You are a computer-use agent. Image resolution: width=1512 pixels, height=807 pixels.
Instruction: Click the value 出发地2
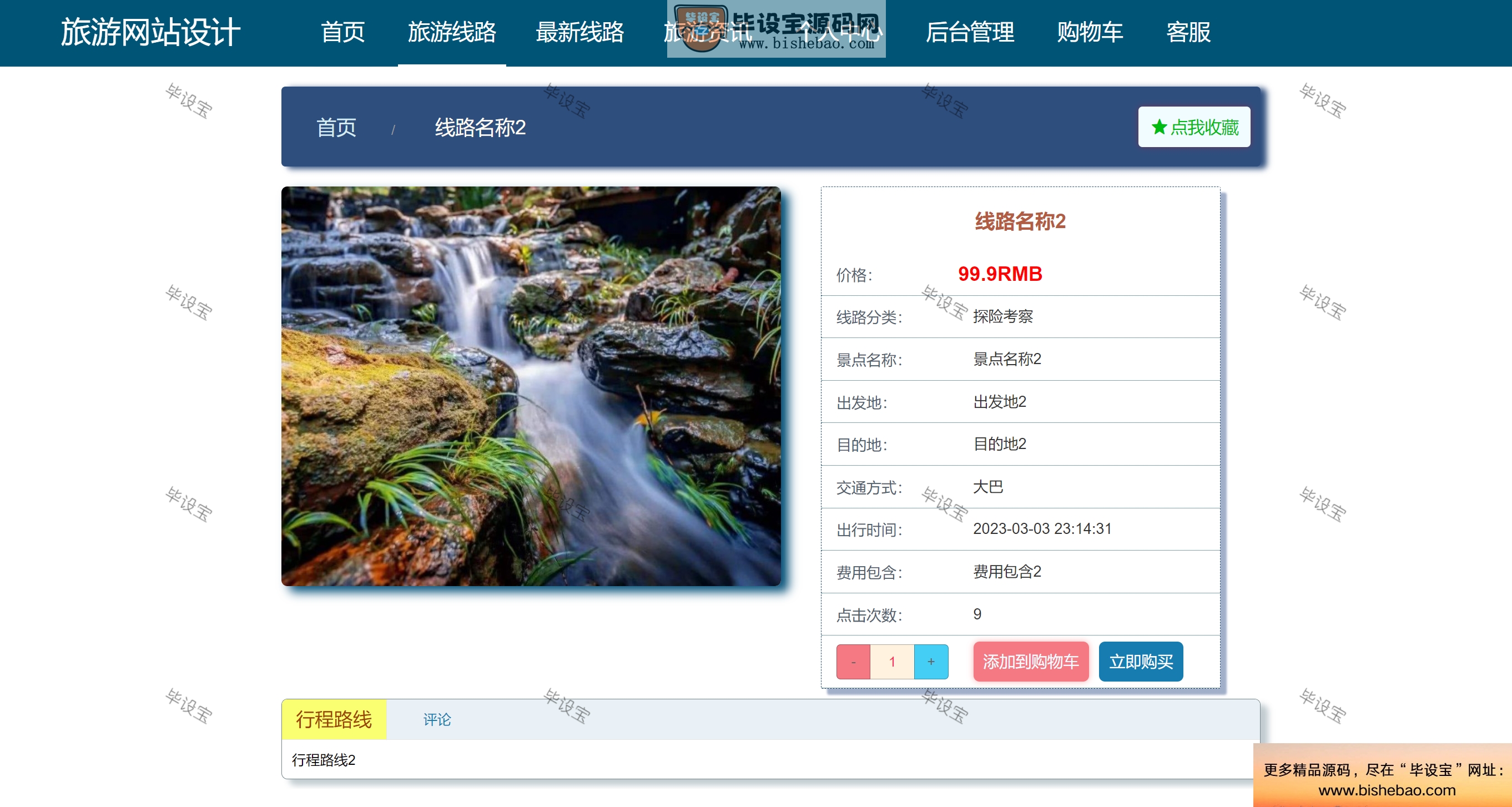coord(1000,401)
